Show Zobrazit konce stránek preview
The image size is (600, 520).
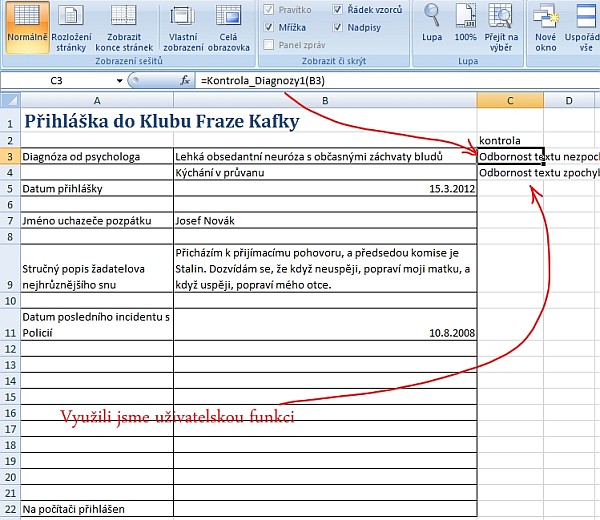pos(124,28)
